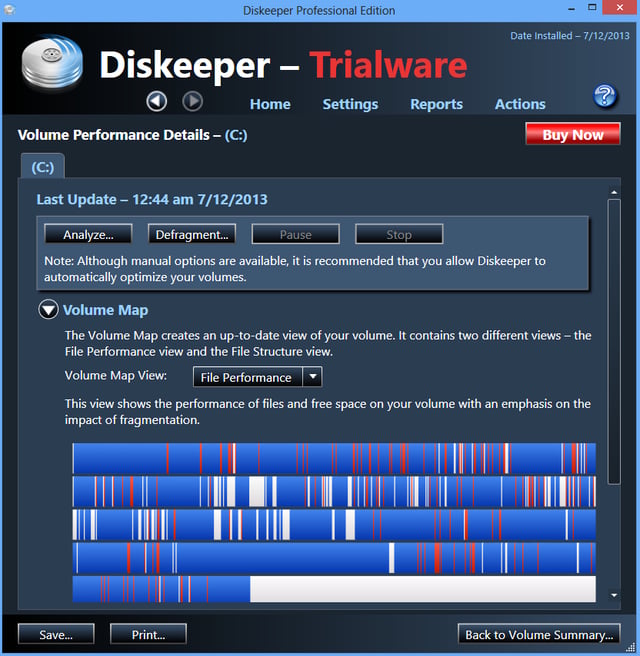Click the Diskeeper disk logo icon
Viewport: 640px width, 656px height.
point(52,63)
